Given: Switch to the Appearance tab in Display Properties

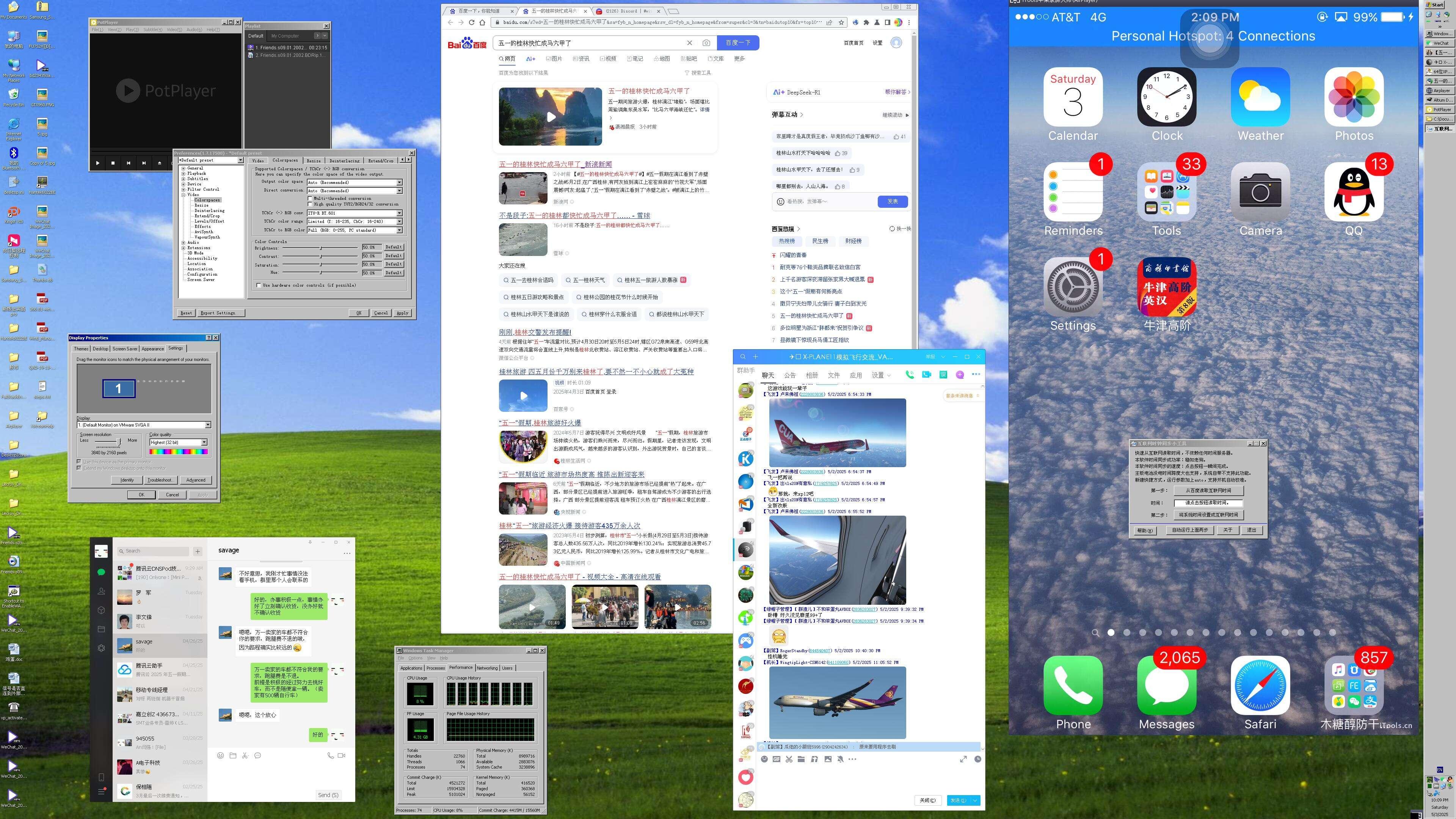Looking at the screenshot, I should tap(152, 349).
